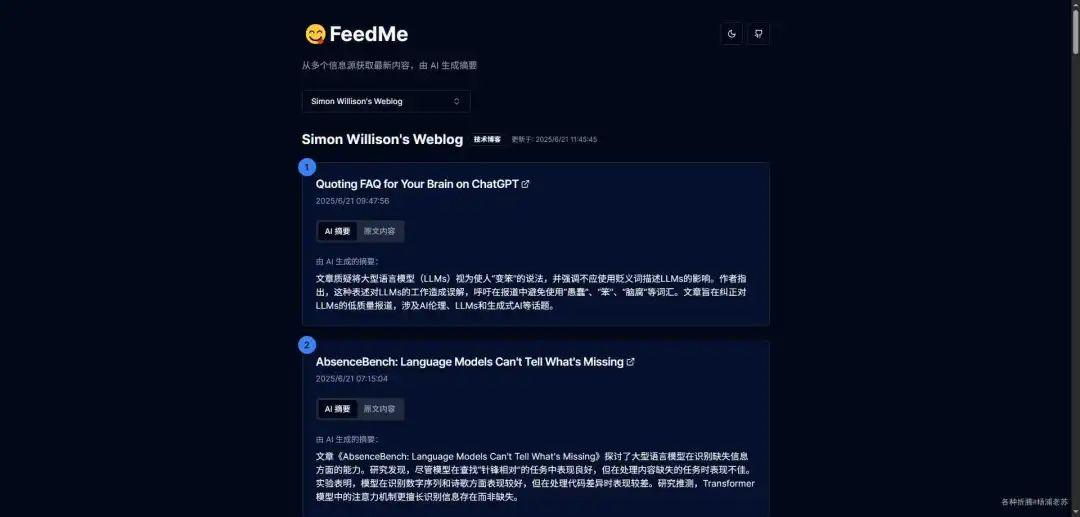Click the FeedMe emoji logo
1080x517 pixels.
315,34
